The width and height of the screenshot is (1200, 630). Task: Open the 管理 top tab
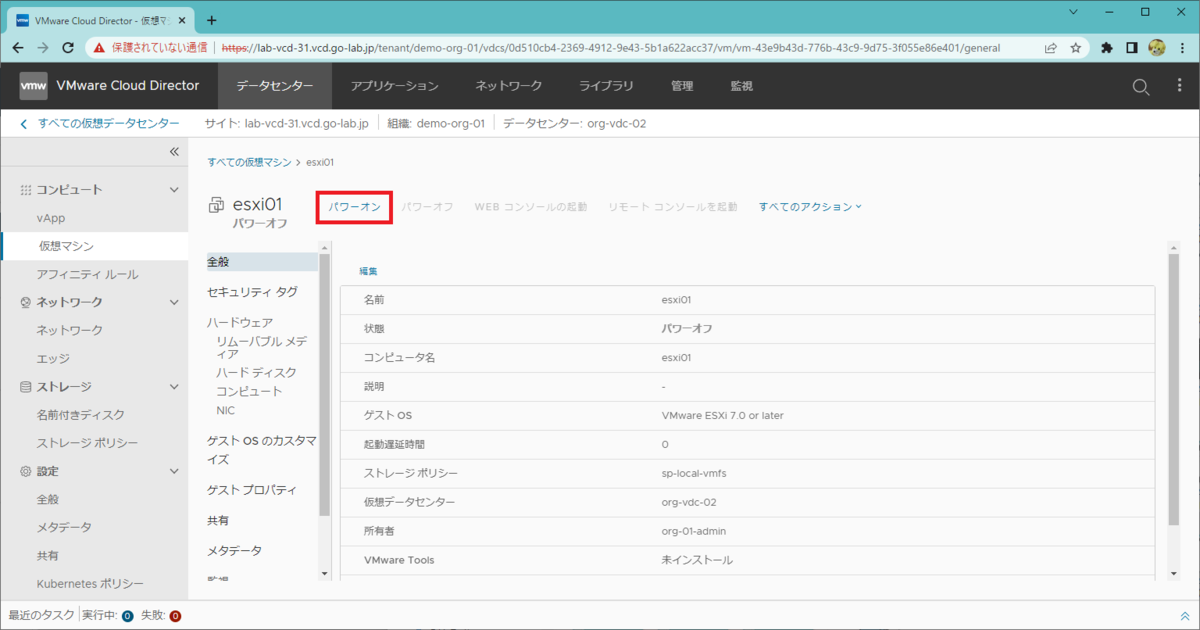[x=682, y=86]
